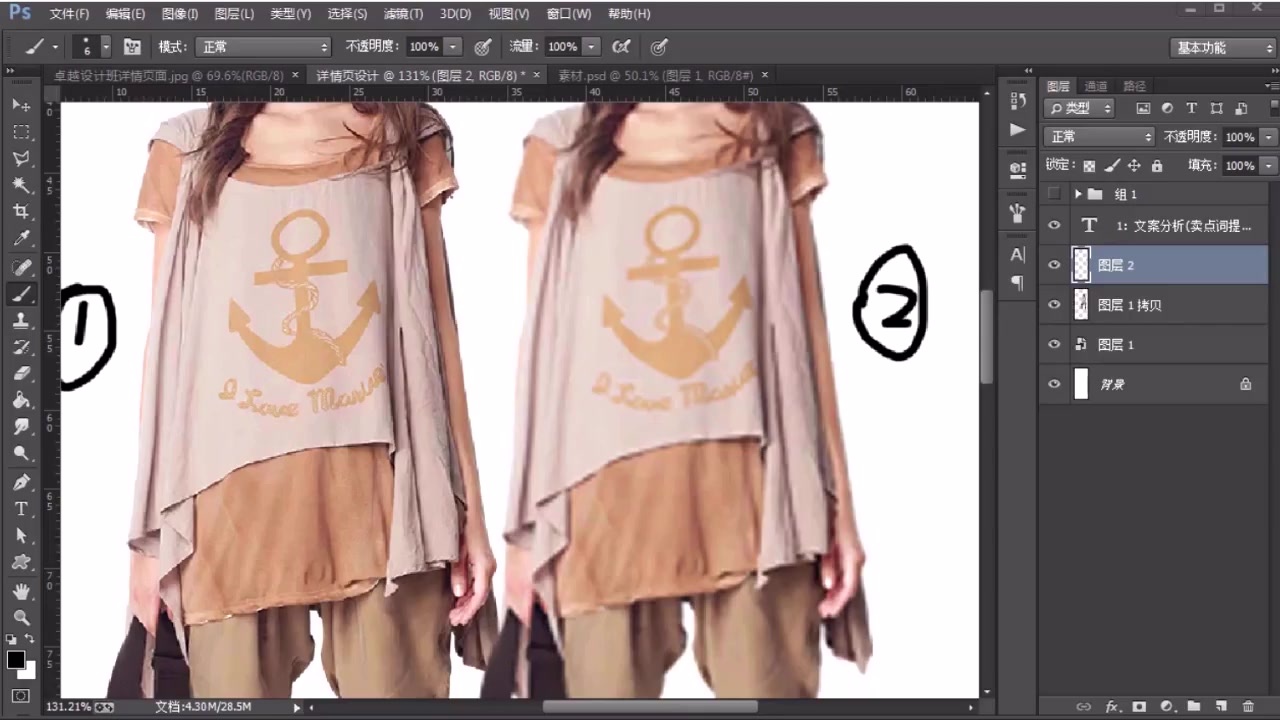Show the 组 1 group visibility box

1053,194
